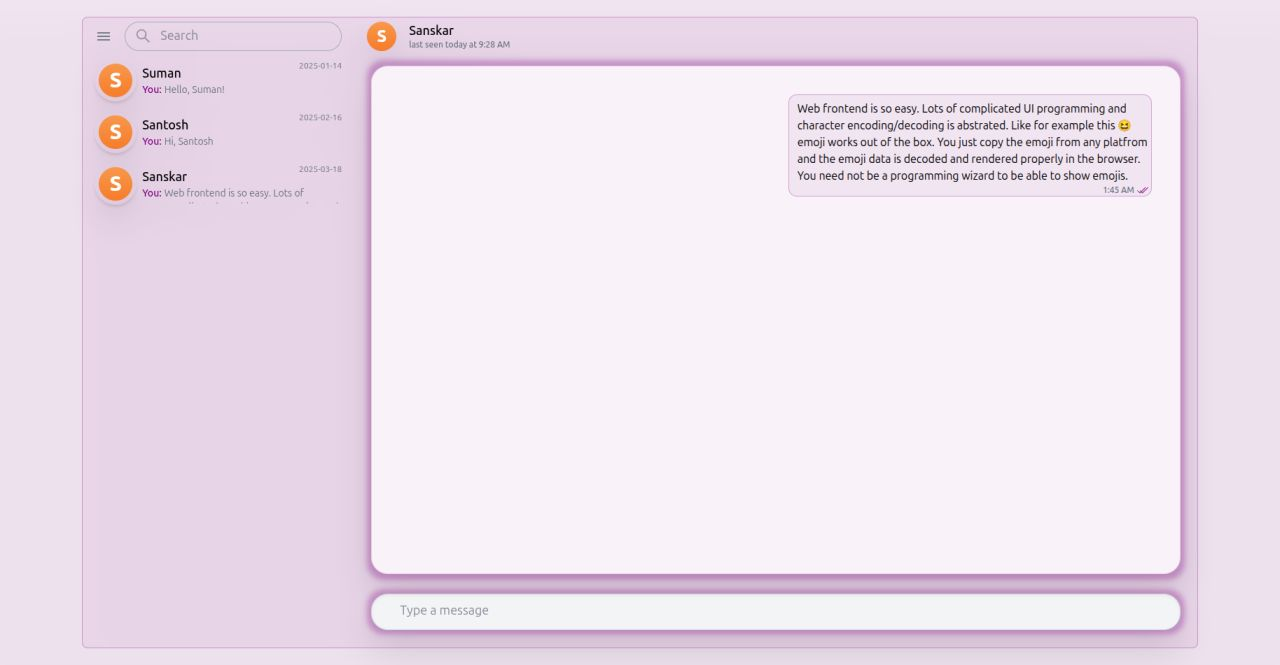This screenshot has width=1280, height=665.
Task: Click Santosh's avatar in the sidebar
Action: (115, 132)
